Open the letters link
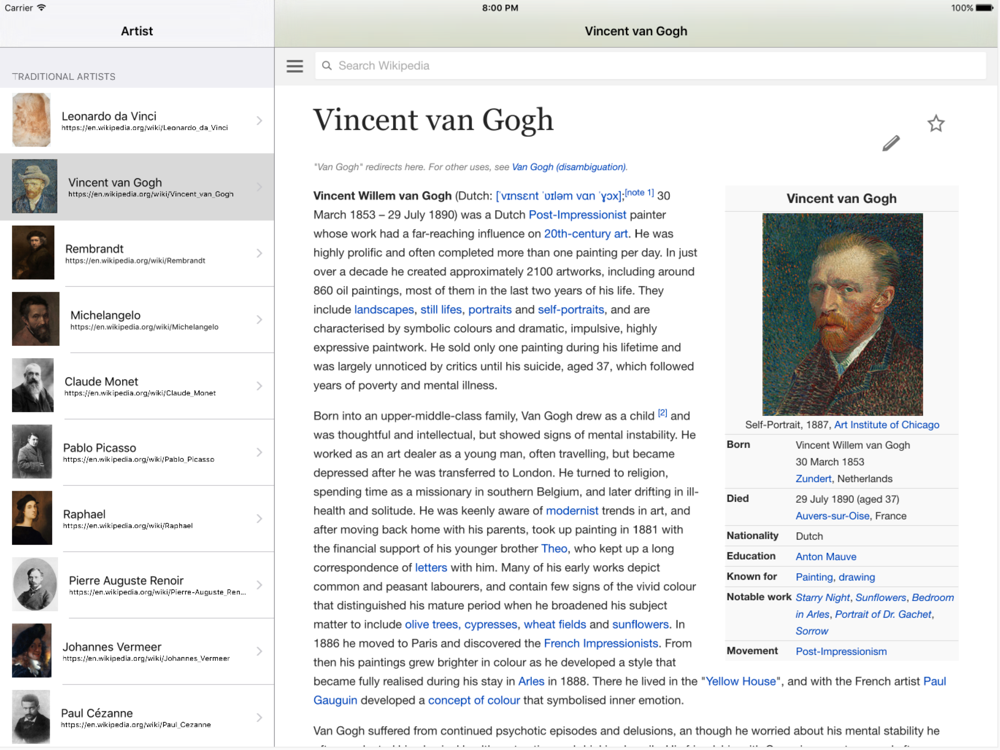1000x750 pixels. coord(431,568)
